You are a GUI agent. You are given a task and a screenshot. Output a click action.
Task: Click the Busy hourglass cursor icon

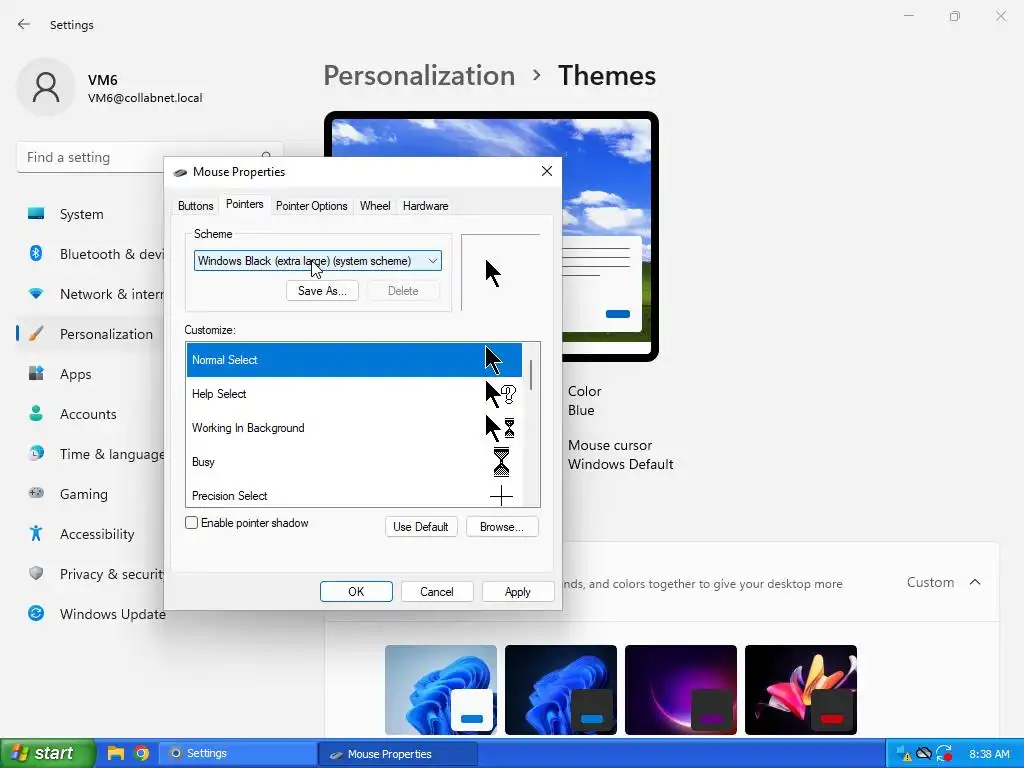click(501, 462)
